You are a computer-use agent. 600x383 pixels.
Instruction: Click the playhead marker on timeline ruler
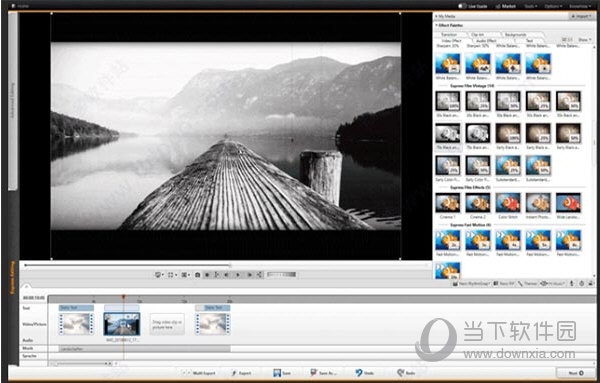(x=123, y=297)
